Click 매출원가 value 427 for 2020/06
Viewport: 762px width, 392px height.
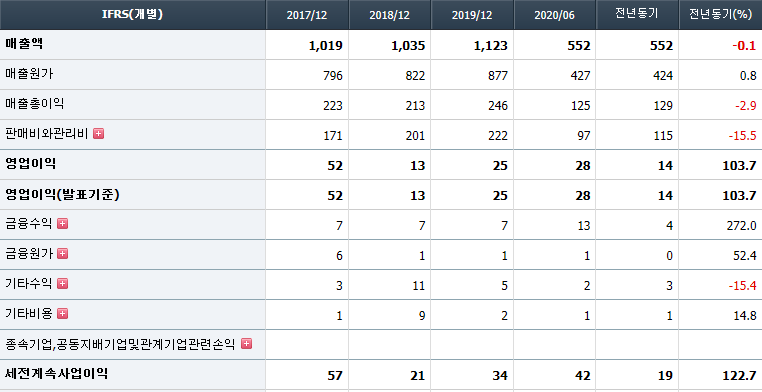click(581, 76)
